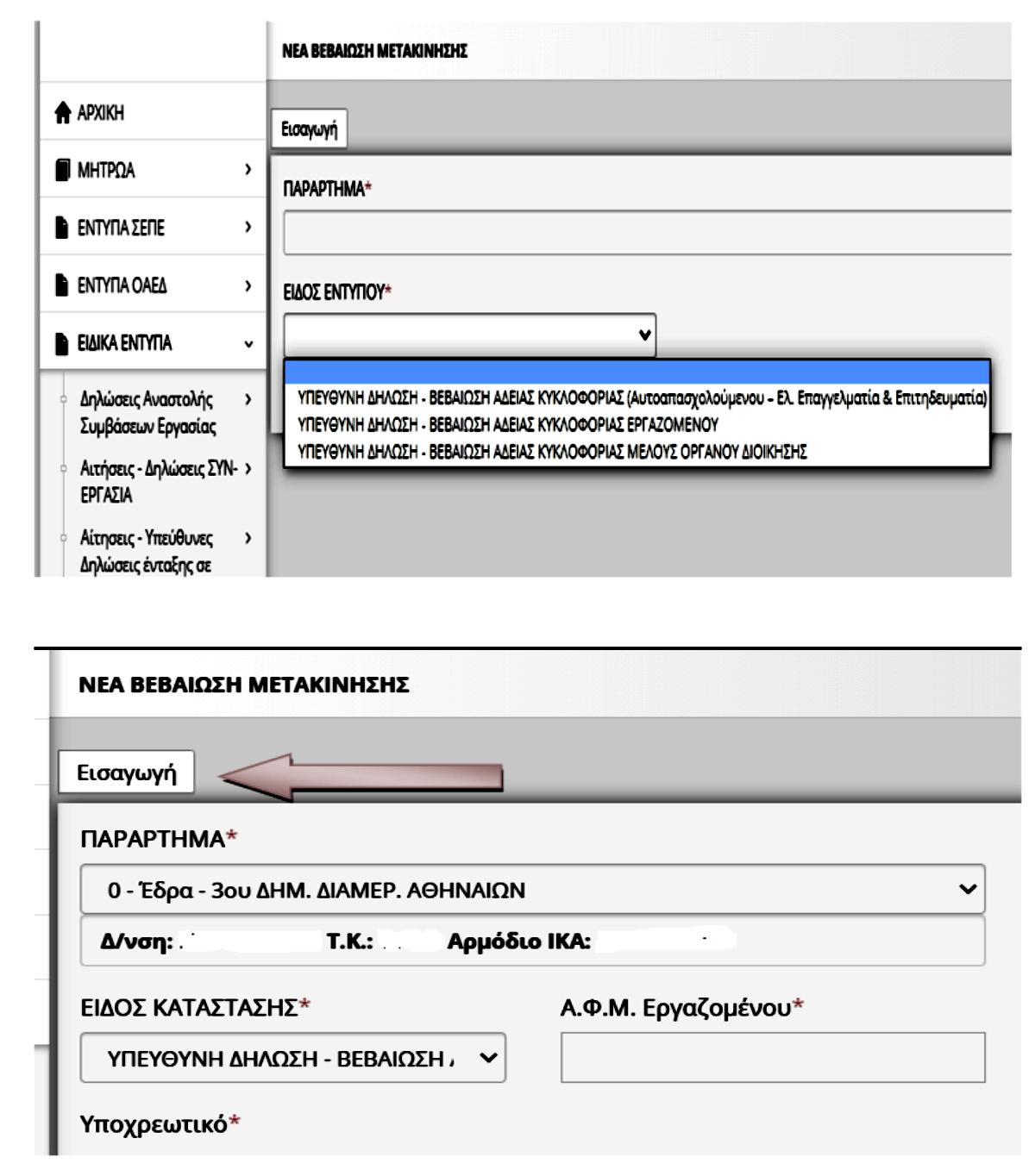Click the home icon beside ΑΡΧΙΚΗ
This screenshot has width=1035, height=1176.
click(x=63, y=114)
